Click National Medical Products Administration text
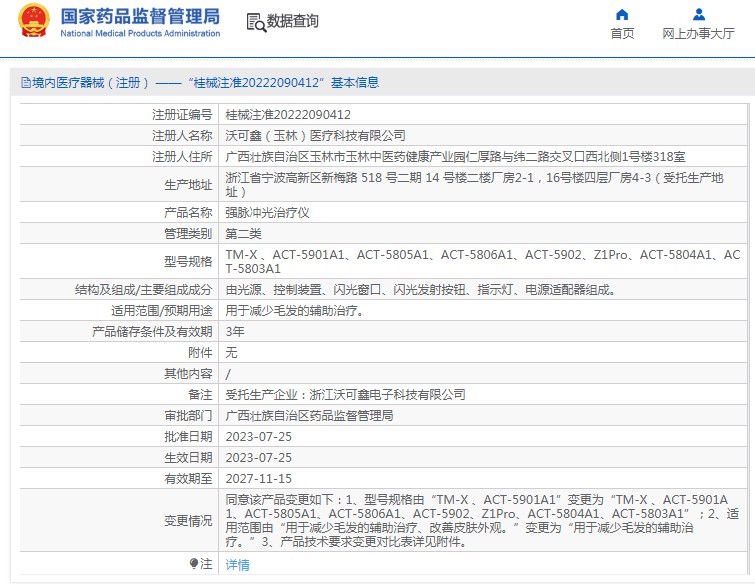The height and width of the screenshot is (584, 755). tap(140, 33)
